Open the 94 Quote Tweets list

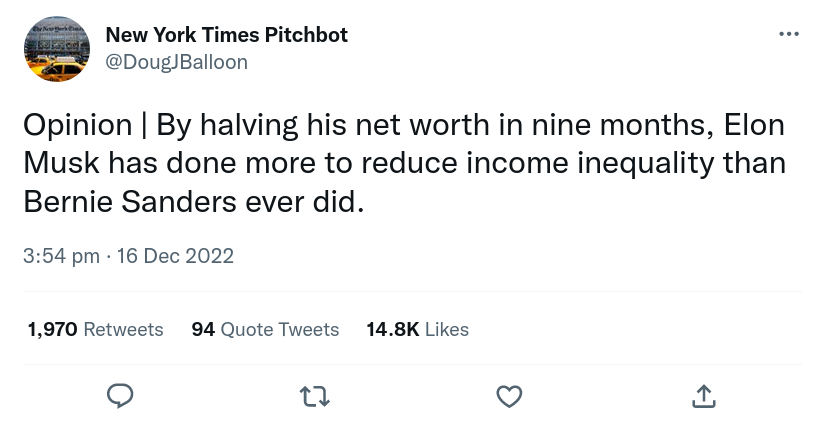coord(203,329)
